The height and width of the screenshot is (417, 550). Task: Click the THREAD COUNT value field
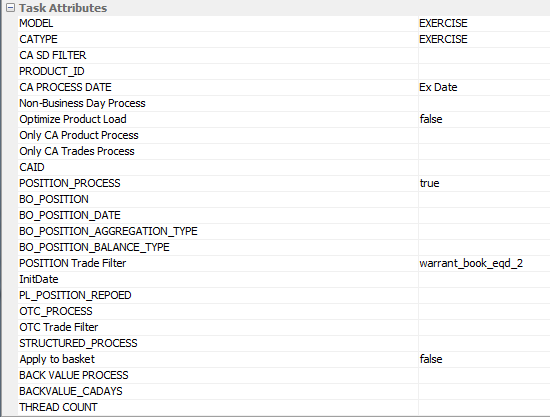[x=484, y=408]
